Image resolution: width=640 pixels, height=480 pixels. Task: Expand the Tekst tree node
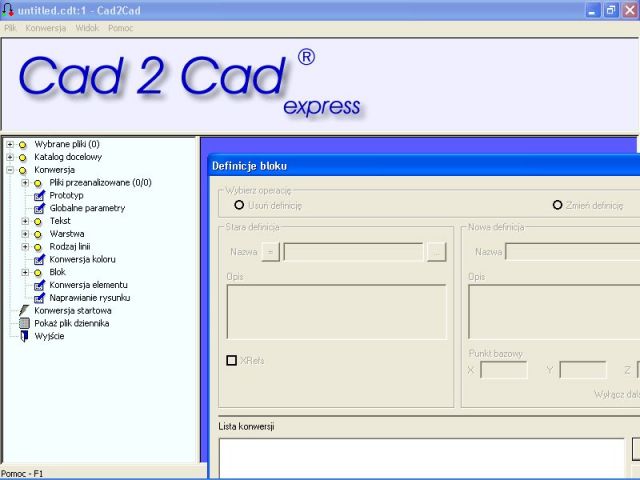click(25, 221)
